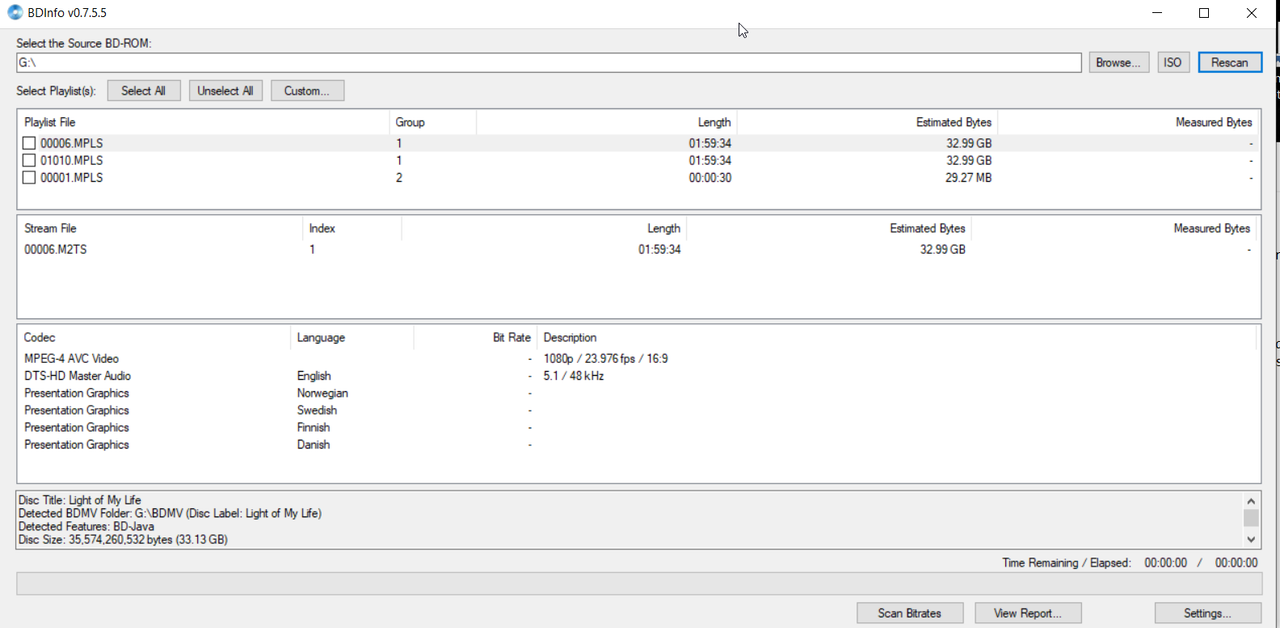Click the 29.27 MB estimated bytes cell
The height and width of the screenshot is (628, 1280).
(x=969, y=178)
